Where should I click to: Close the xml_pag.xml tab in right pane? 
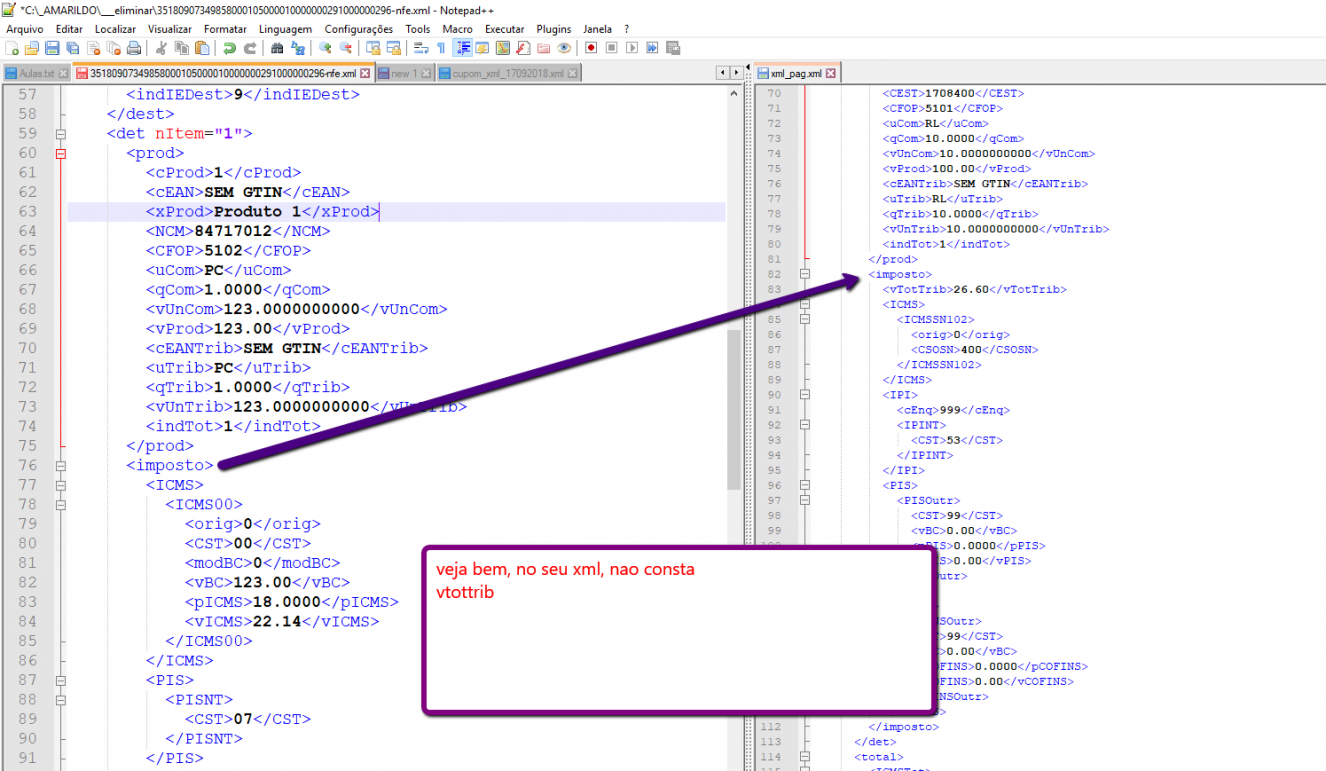[830, 74]
